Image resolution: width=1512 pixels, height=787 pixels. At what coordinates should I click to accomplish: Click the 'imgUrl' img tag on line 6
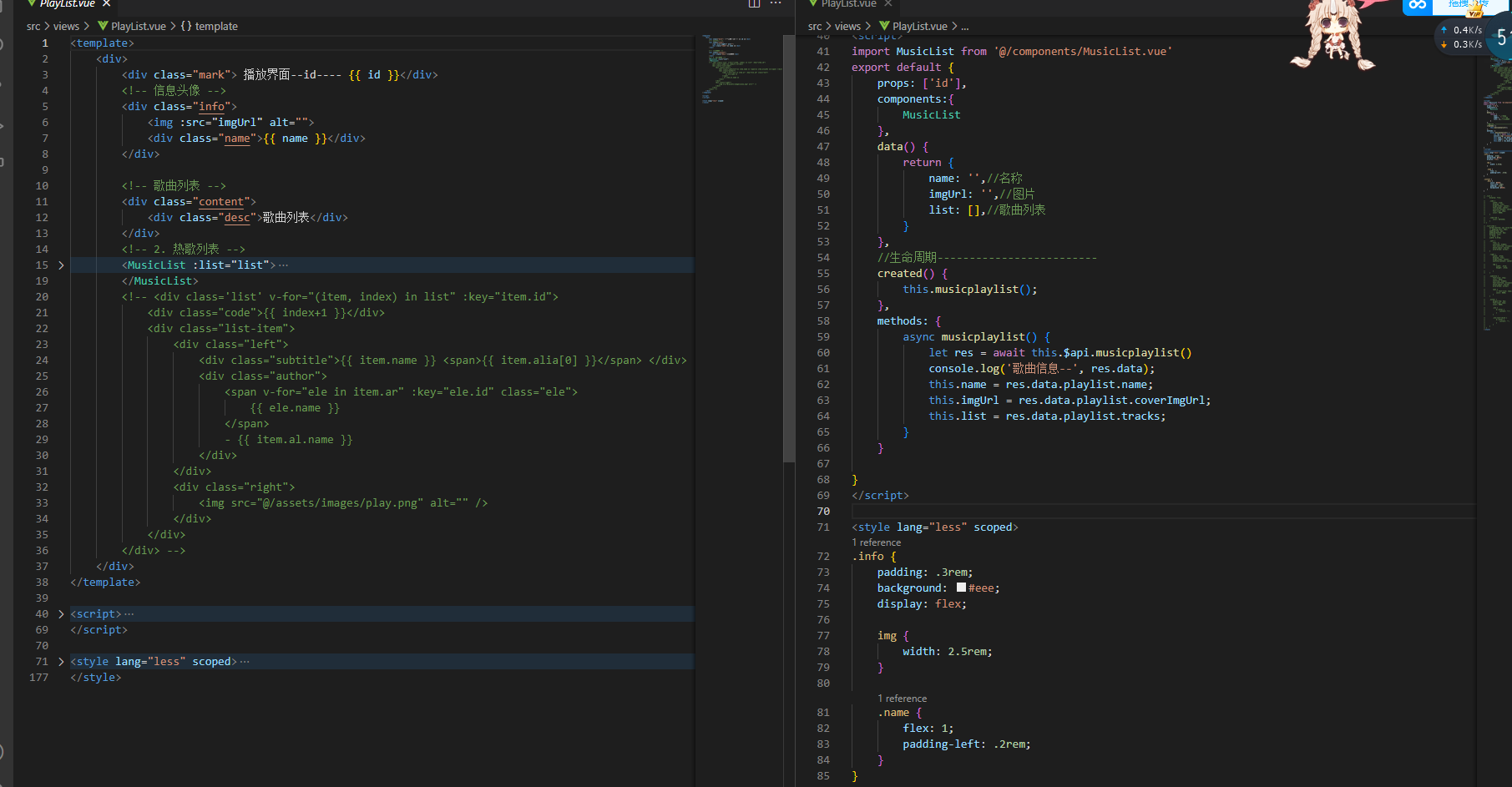click(231, 123)
